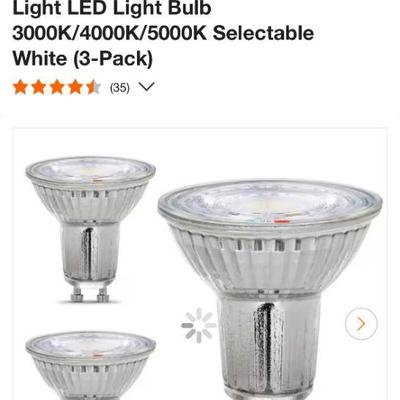The height and width of the screenshot is (400, 400).
Task: Click the product title text
Action: pyautogui.click(x=163, y=33)
